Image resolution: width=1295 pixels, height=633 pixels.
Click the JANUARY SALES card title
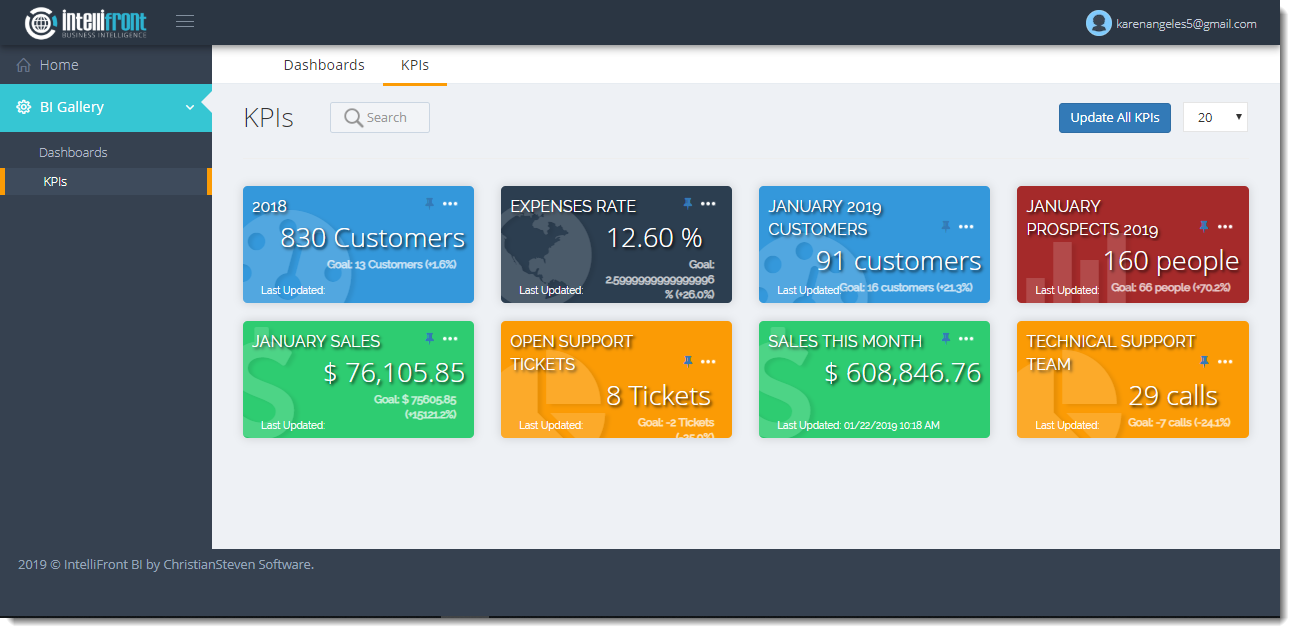(316, 341)
